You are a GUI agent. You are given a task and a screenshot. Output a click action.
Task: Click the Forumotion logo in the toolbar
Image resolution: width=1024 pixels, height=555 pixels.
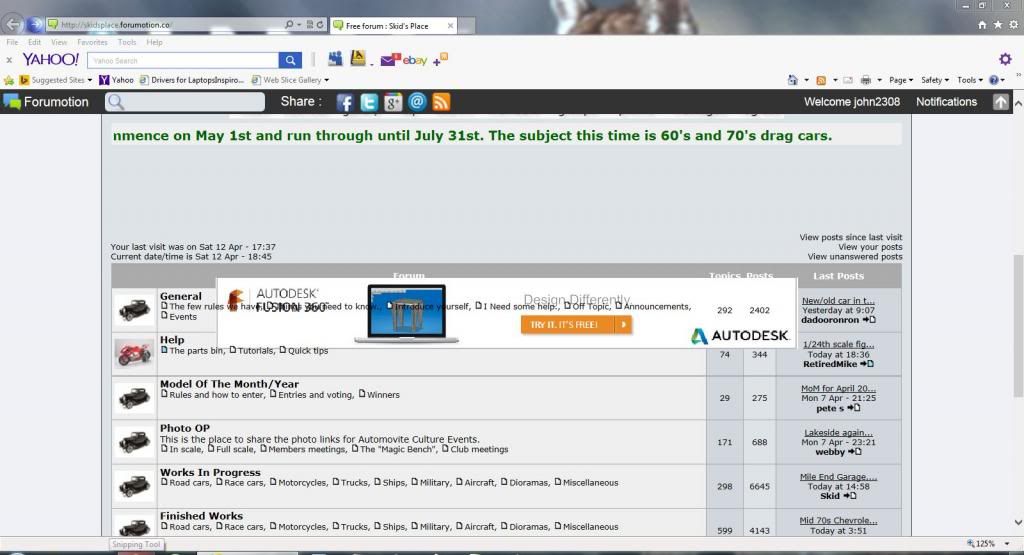point(46,102)
